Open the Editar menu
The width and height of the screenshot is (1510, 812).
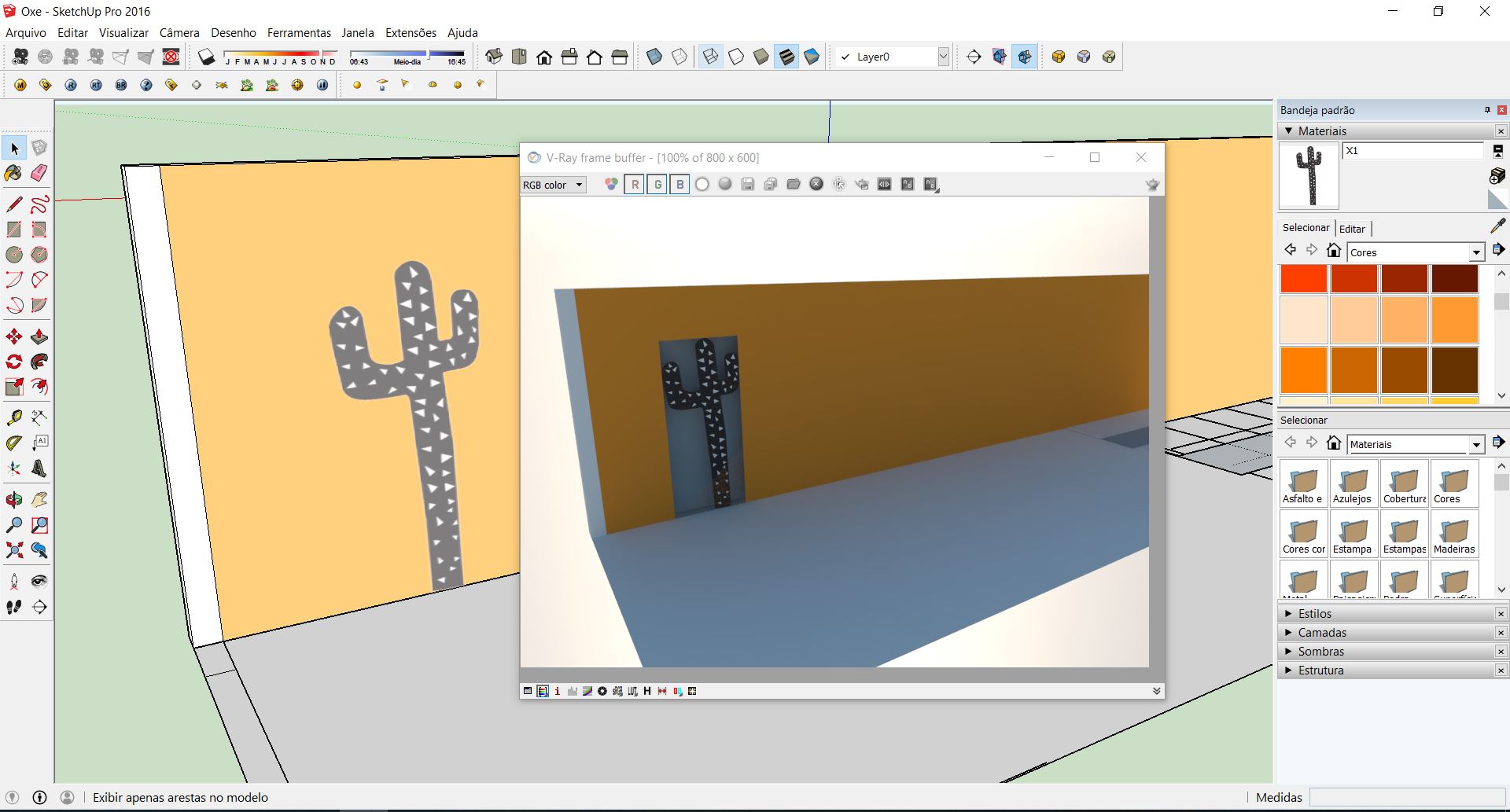(x=72, y=32)
